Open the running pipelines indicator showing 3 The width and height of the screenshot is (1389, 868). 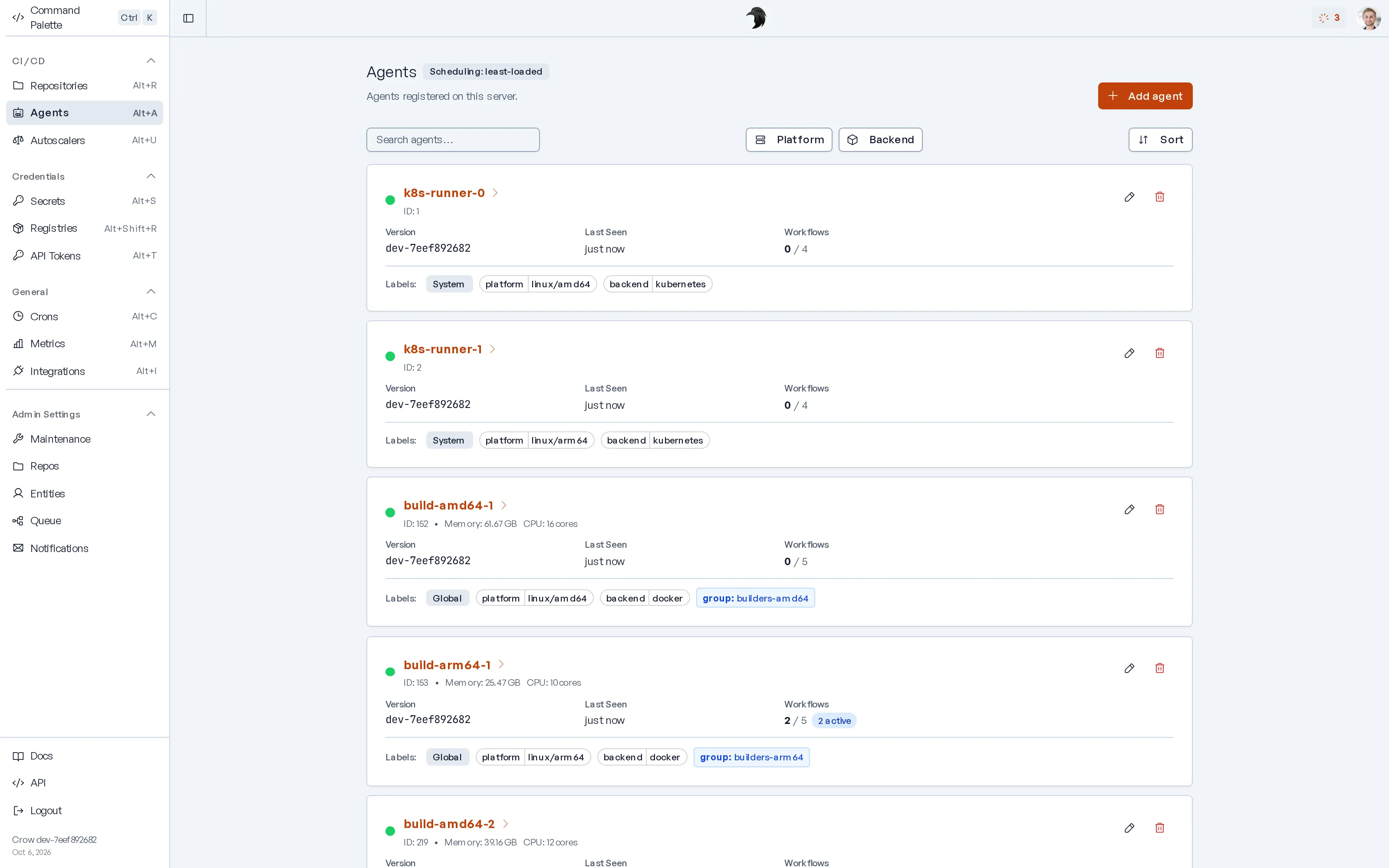tap(1329, 18)
